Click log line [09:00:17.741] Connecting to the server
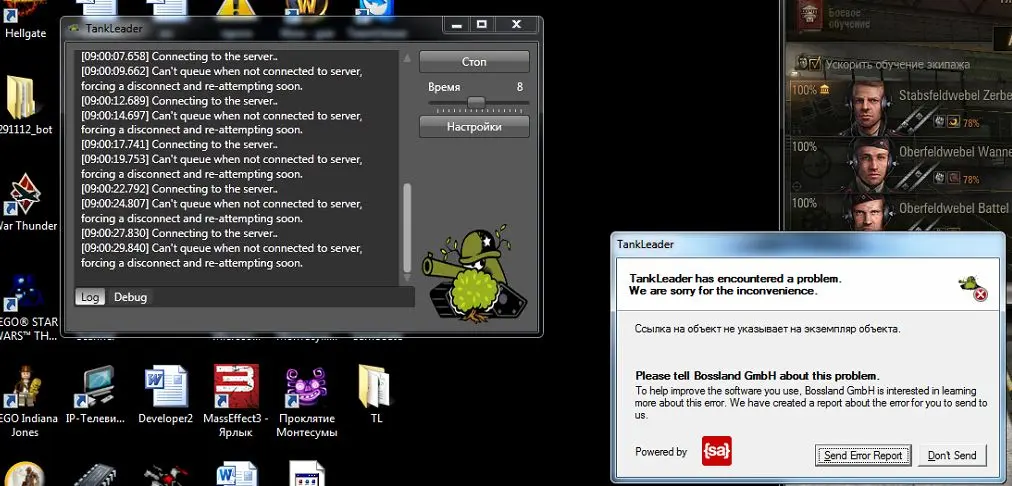This screenshot has height=486, width=1012. point(179,145)
